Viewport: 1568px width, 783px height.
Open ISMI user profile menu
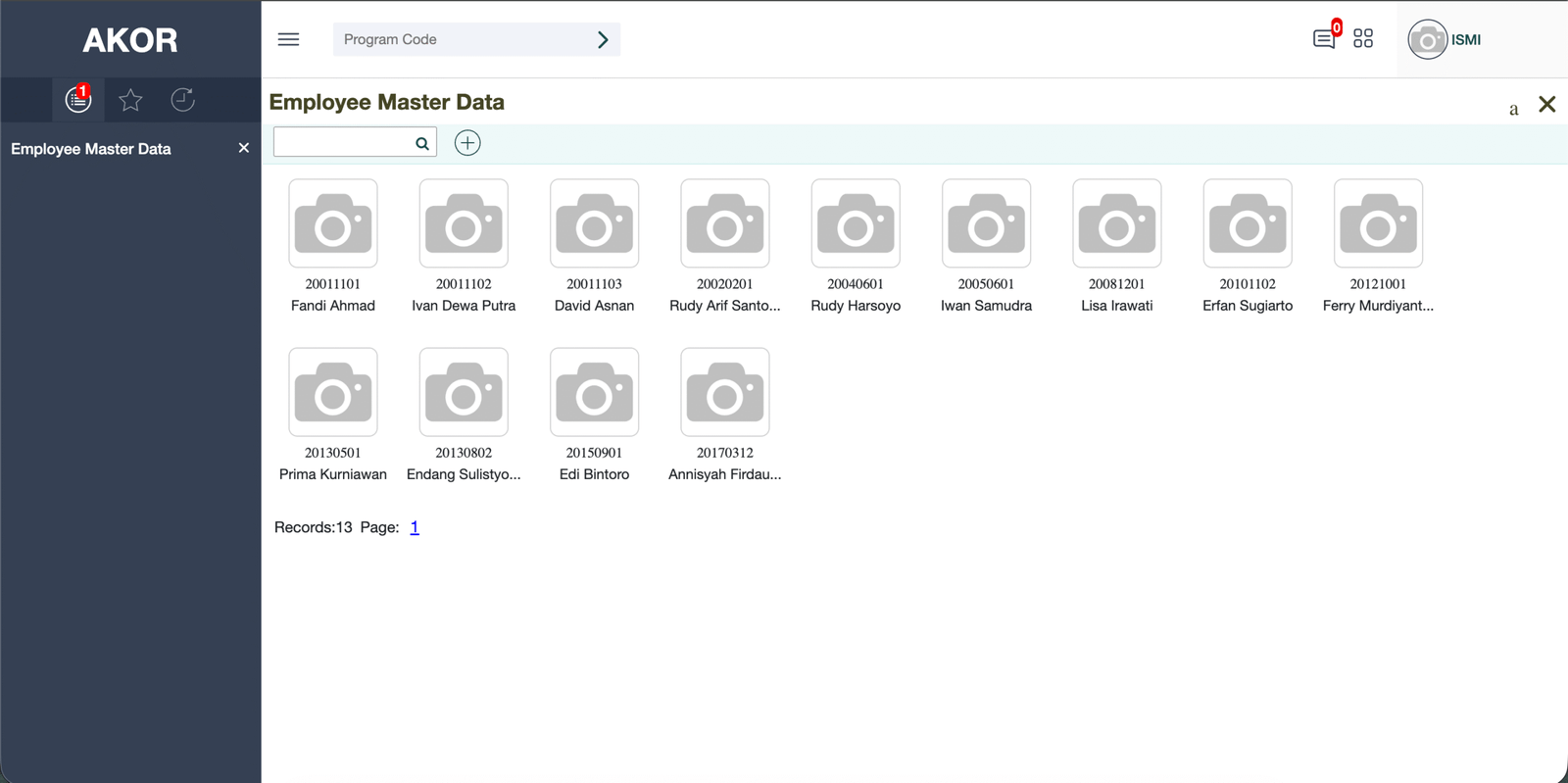click(1445, 40)
